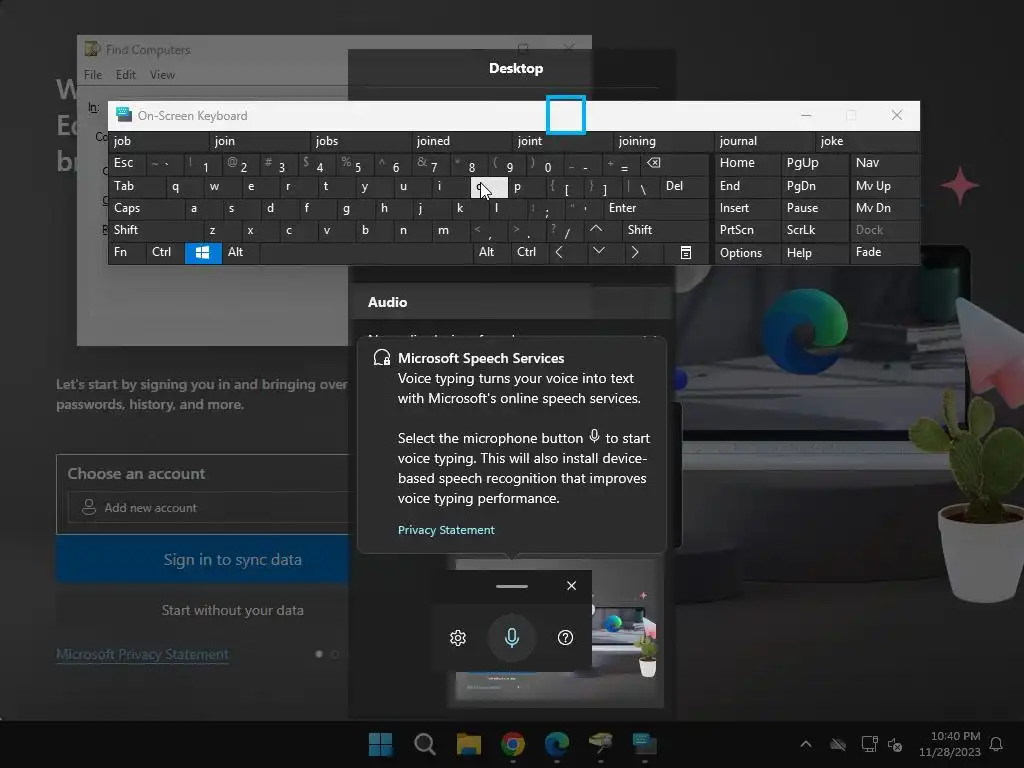Open the Edit menu in Find Computers
The width and height of the screenshot is (1024, 768).
[125, 75]
